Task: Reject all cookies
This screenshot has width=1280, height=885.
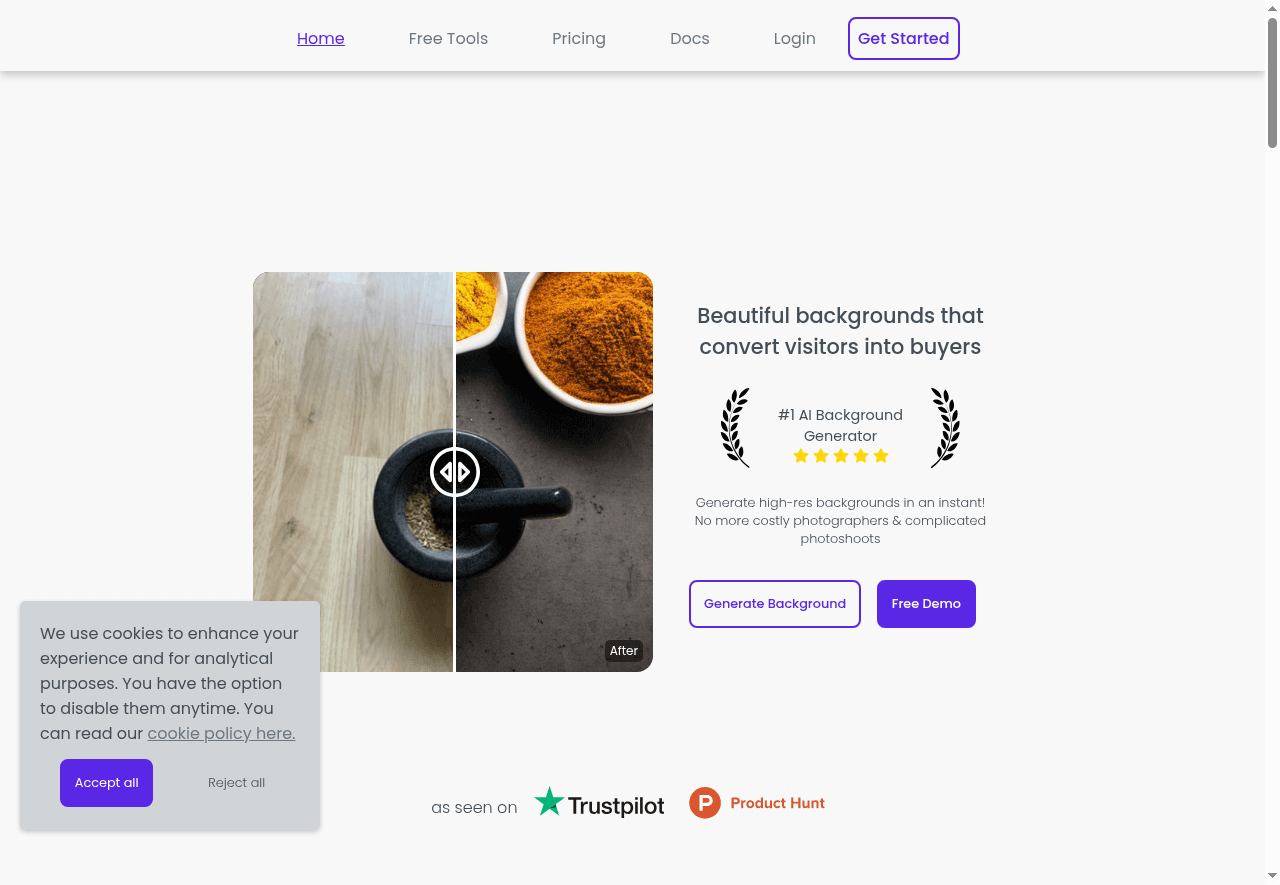Action: click(x=237, y=783)
